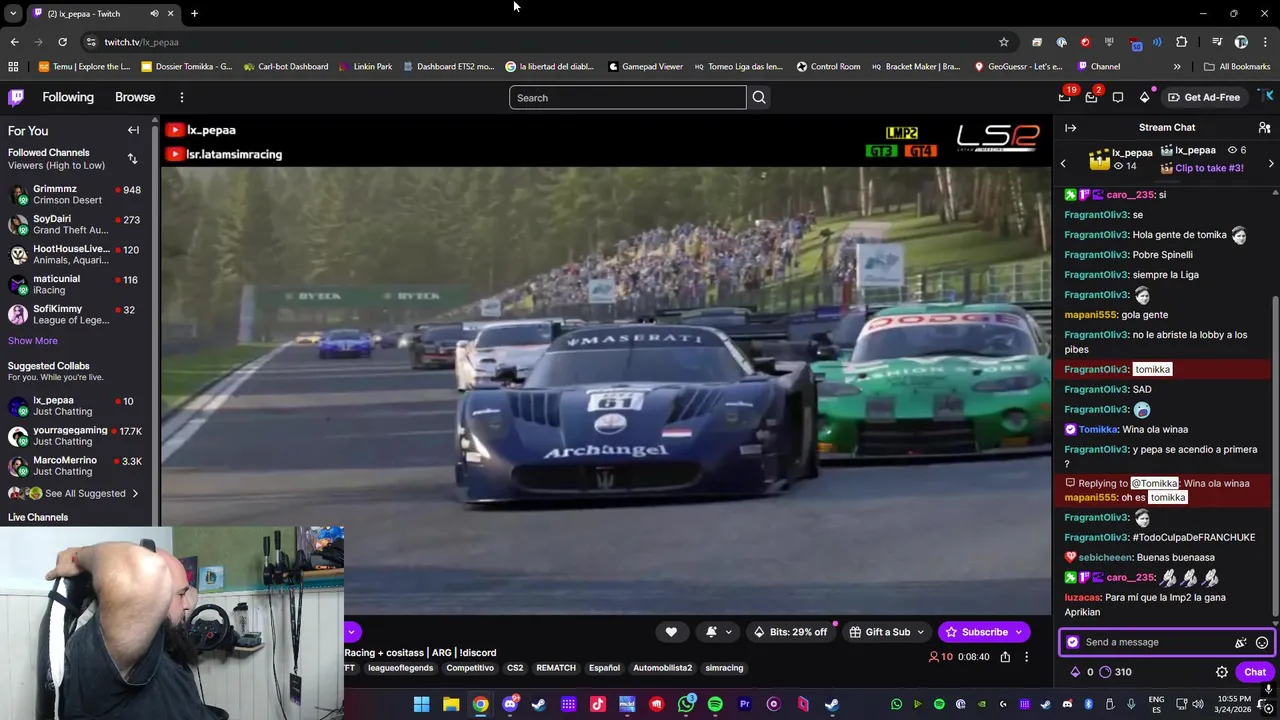1280x720 pixels.
Task: Open the emote picker in chat
Action: 1262,643
